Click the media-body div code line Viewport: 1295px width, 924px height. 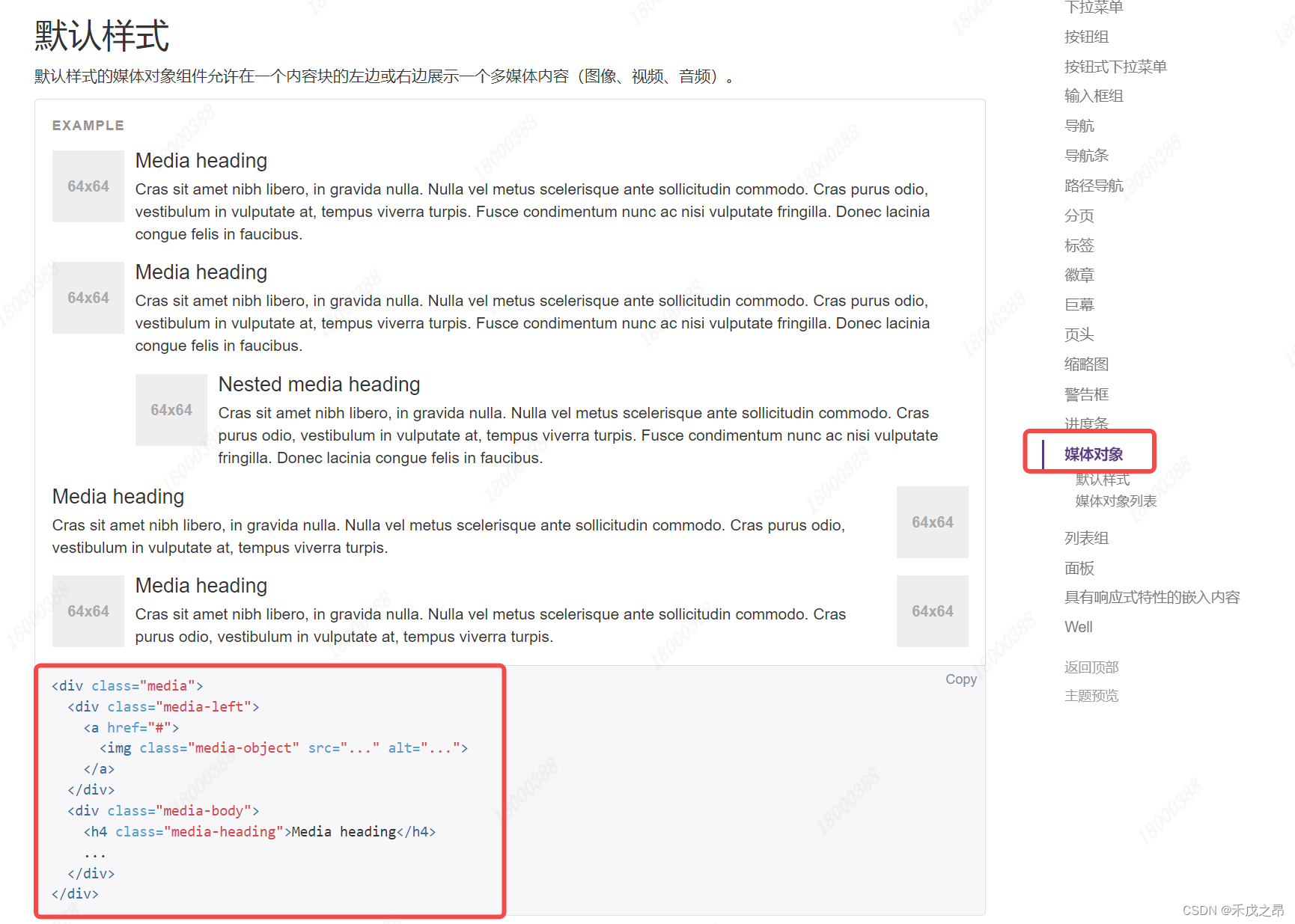coord(163,811)
